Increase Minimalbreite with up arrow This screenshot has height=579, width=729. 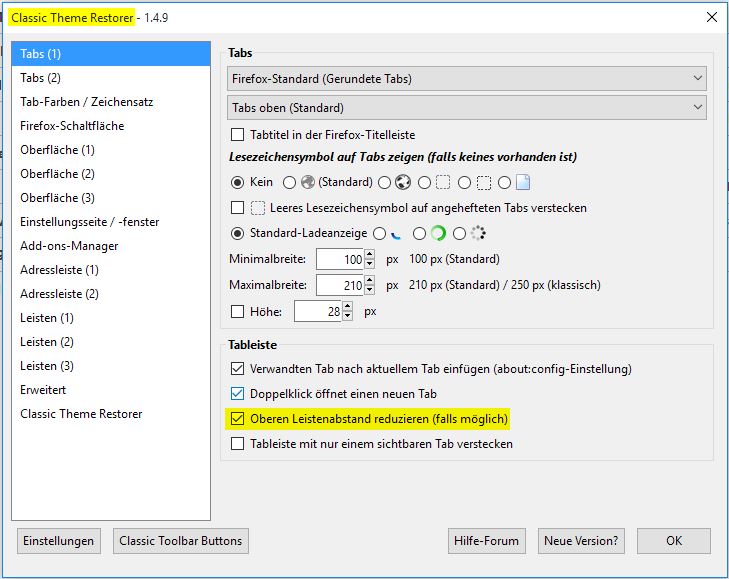coord(370,254)
